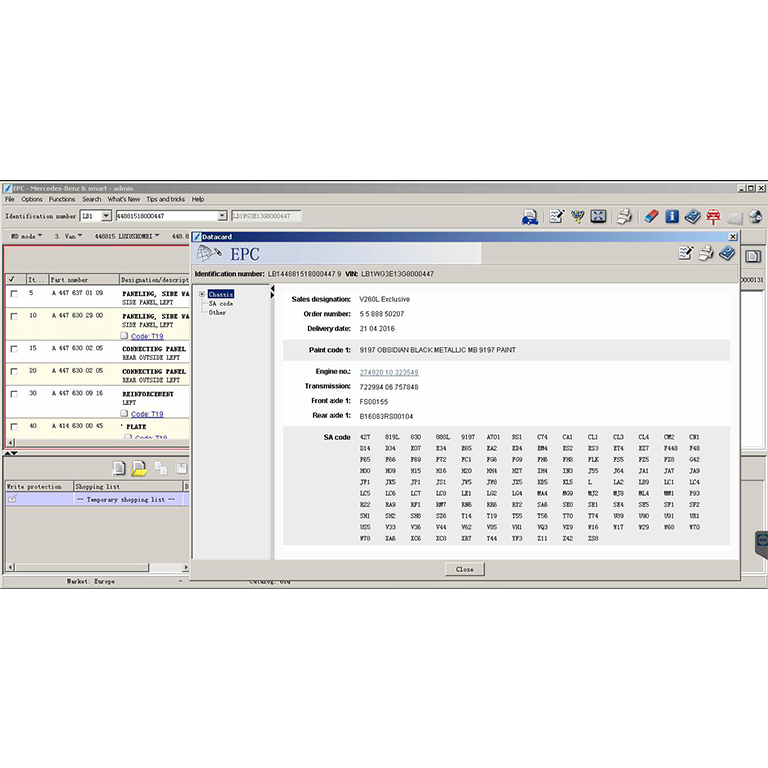The width and height of the screenshot is (768, 768).
Task: Click the save floppy disk icon
Action: [x=182, y=468]
